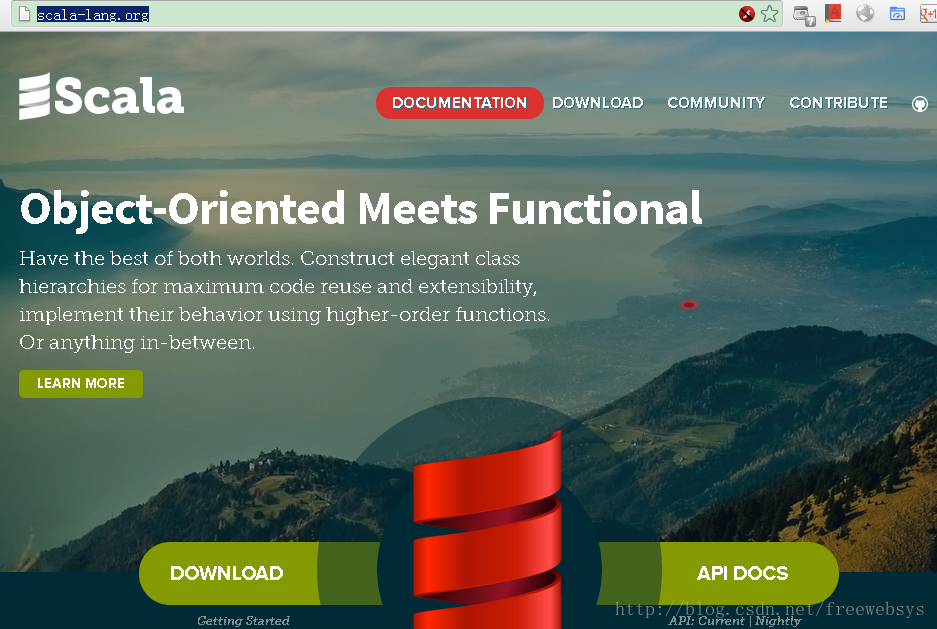The image size is (937, 629).
Task: Click the LEARN MORE button
Action: 81,383
